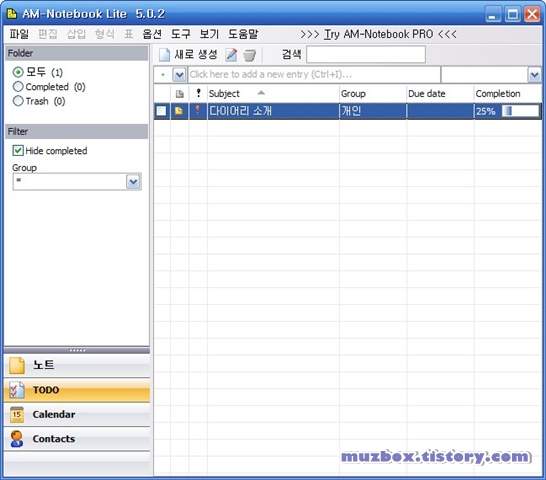Sort by the Due date column header
Image resolution: width=546 pixels, height=480 pixels.
[x=440, y=94]
